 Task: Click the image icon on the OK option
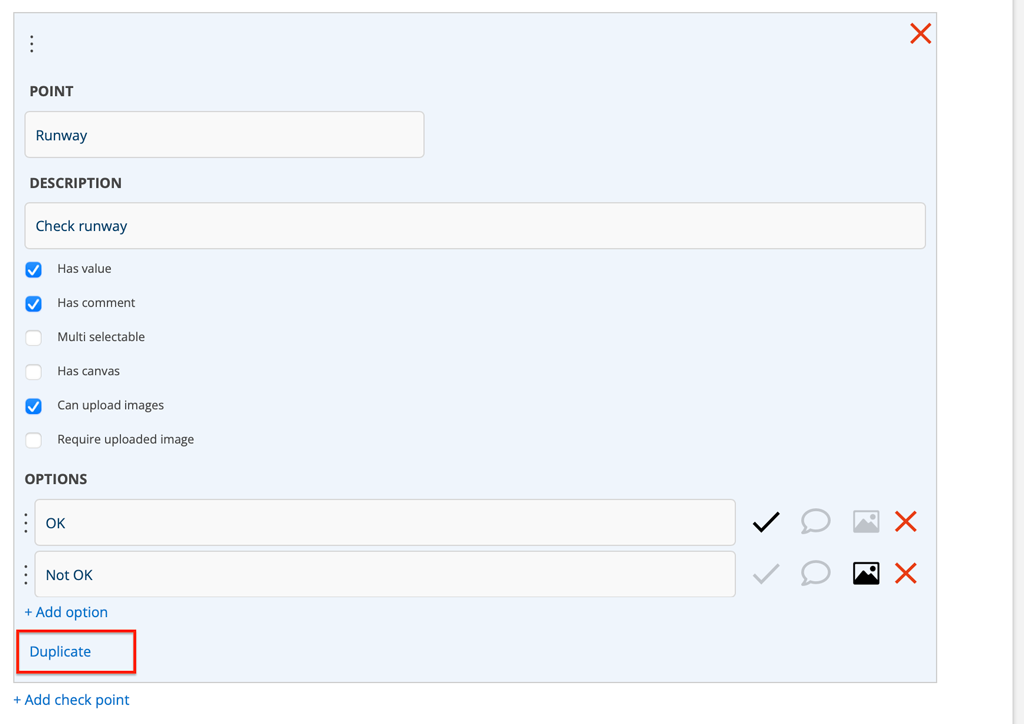pos(866,522)
